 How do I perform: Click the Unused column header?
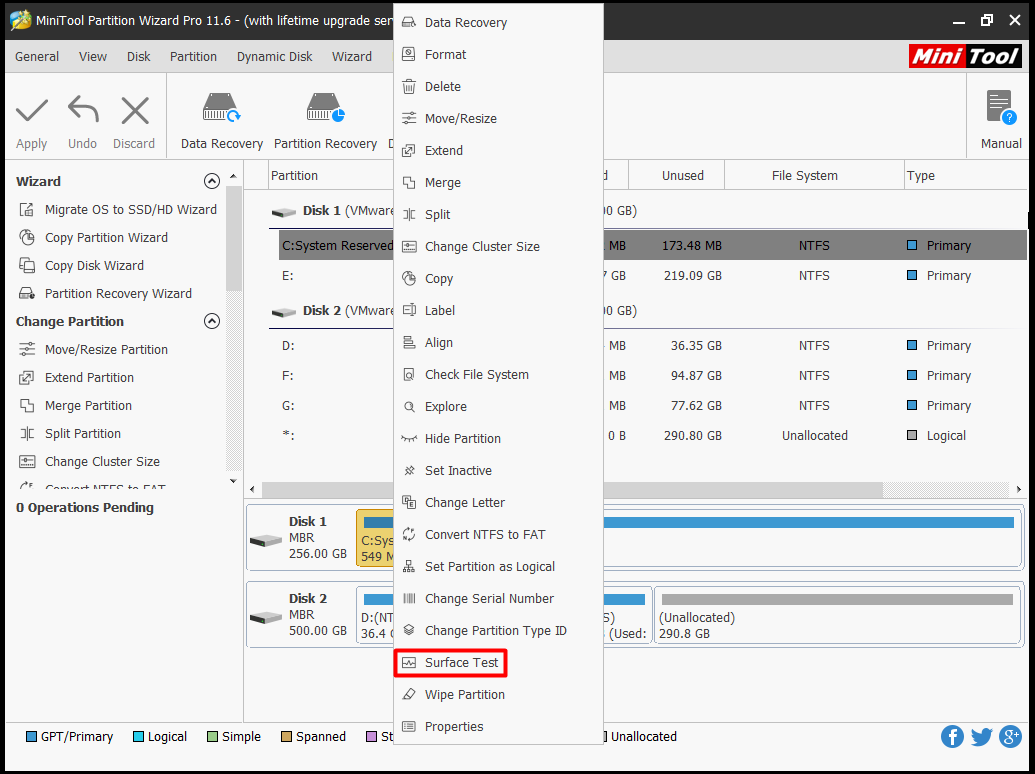677,176
